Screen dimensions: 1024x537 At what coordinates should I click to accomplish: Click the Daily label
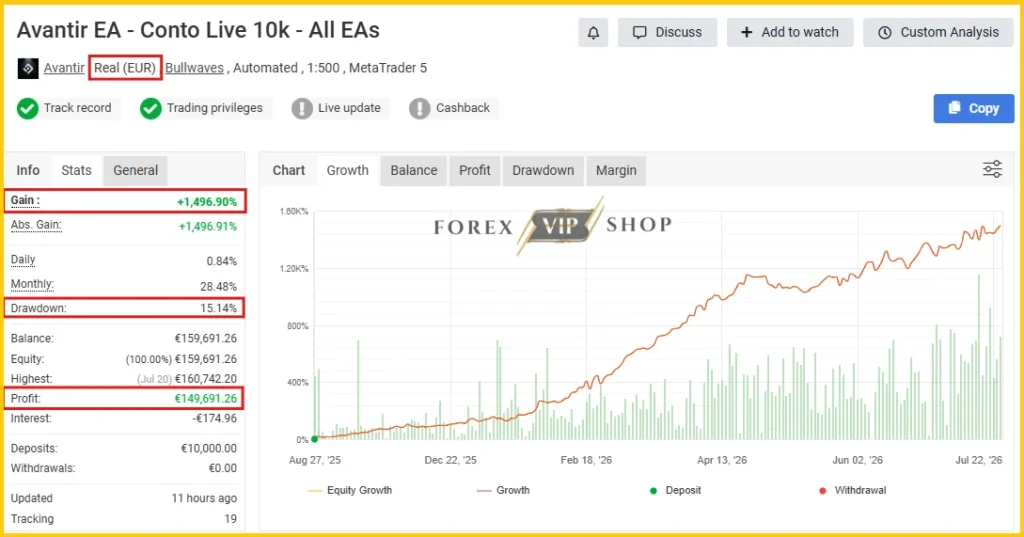coord(23,260)
